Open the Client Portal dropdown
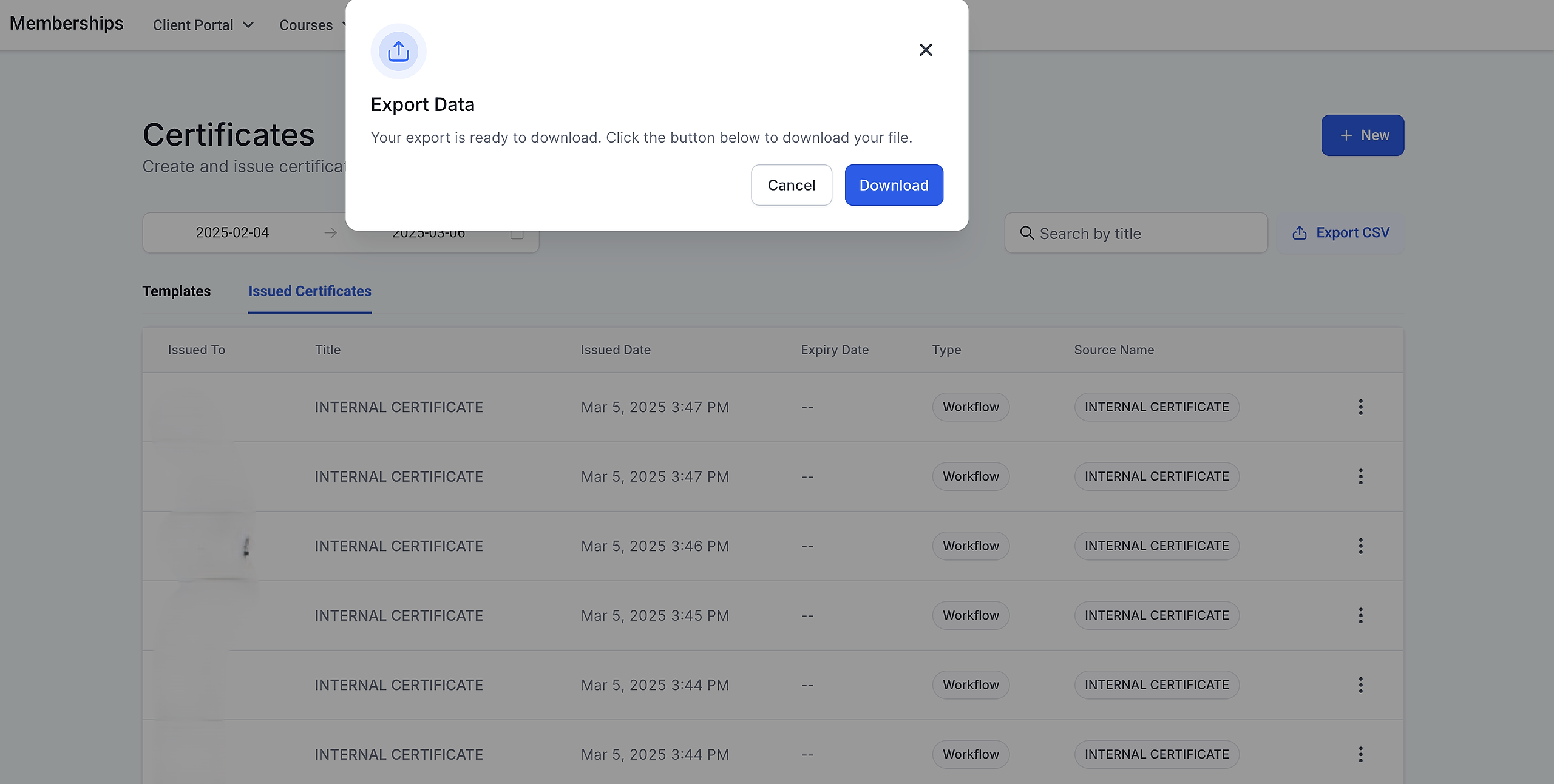 point(203,25)
